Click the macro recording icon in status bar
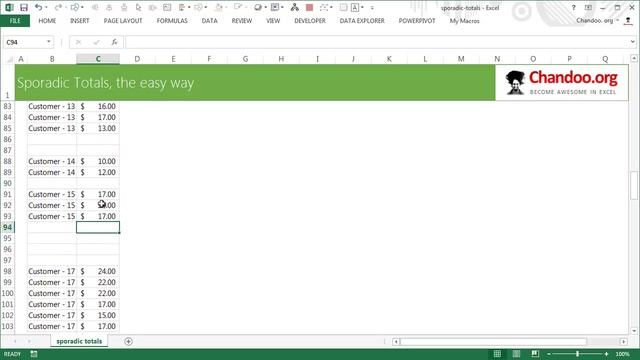 [x=34, y=354]
